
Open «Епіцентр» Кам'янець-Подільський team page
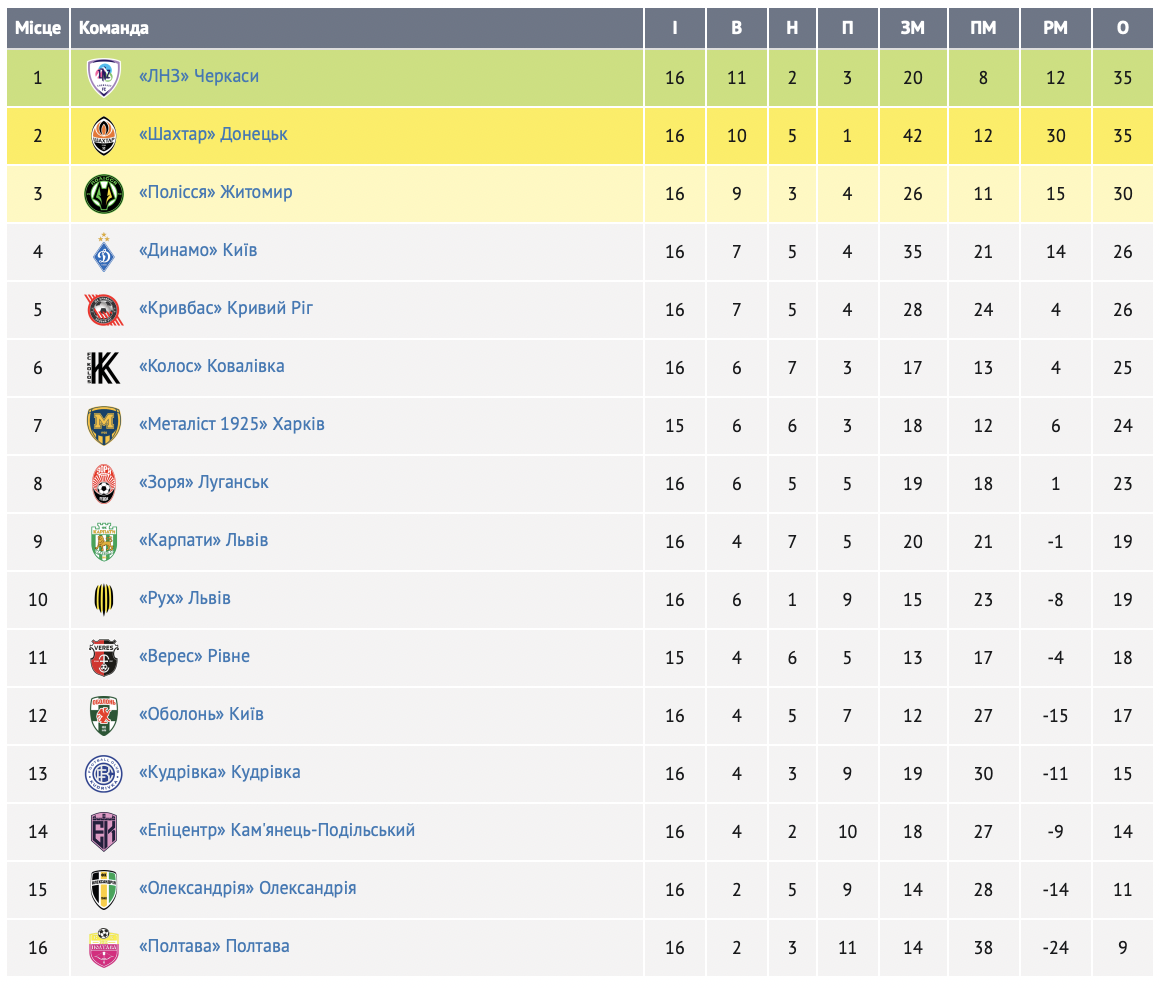pos(277,830)
